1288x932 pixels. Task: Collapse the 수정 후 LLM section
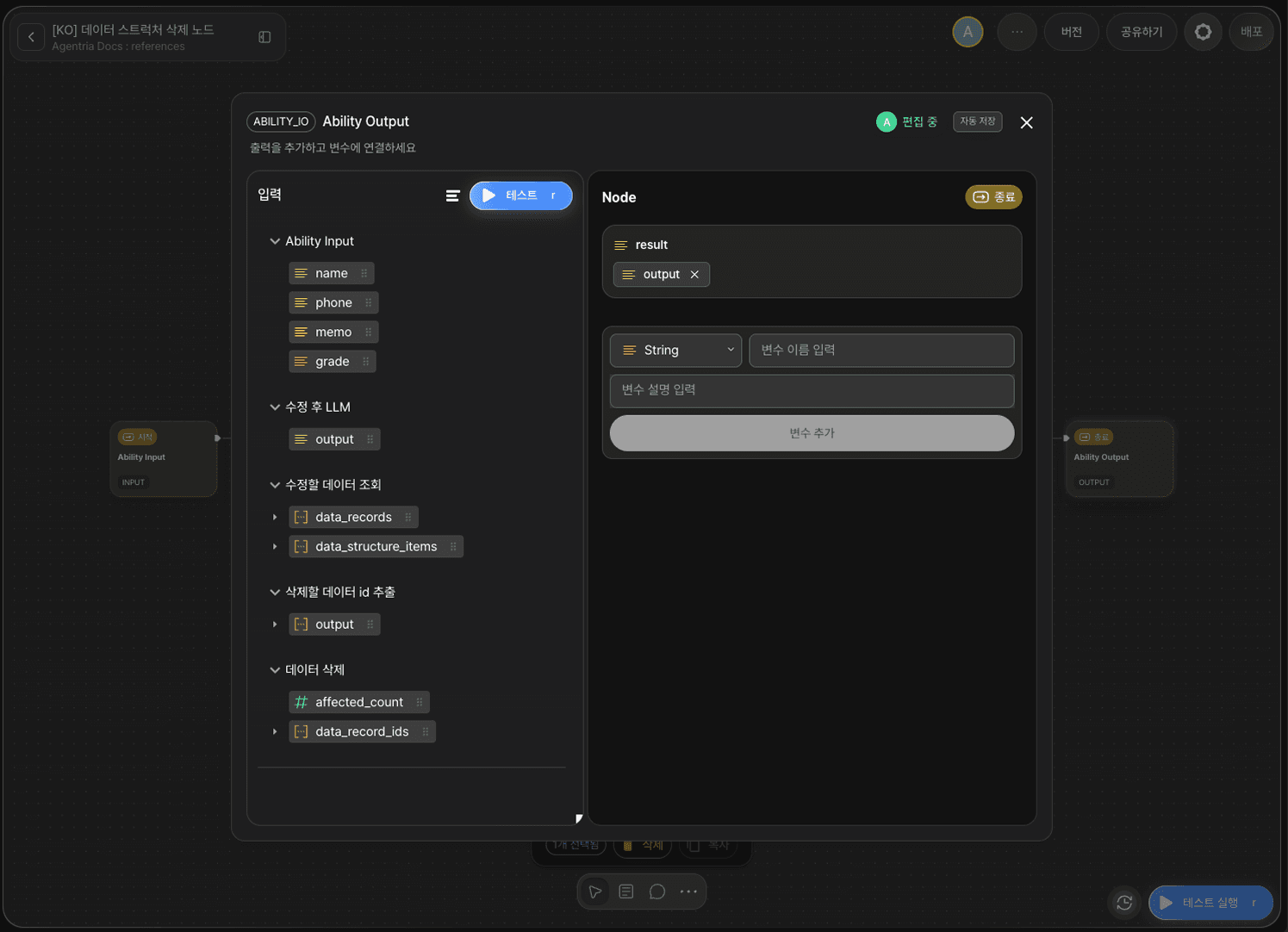click(275, 407)
